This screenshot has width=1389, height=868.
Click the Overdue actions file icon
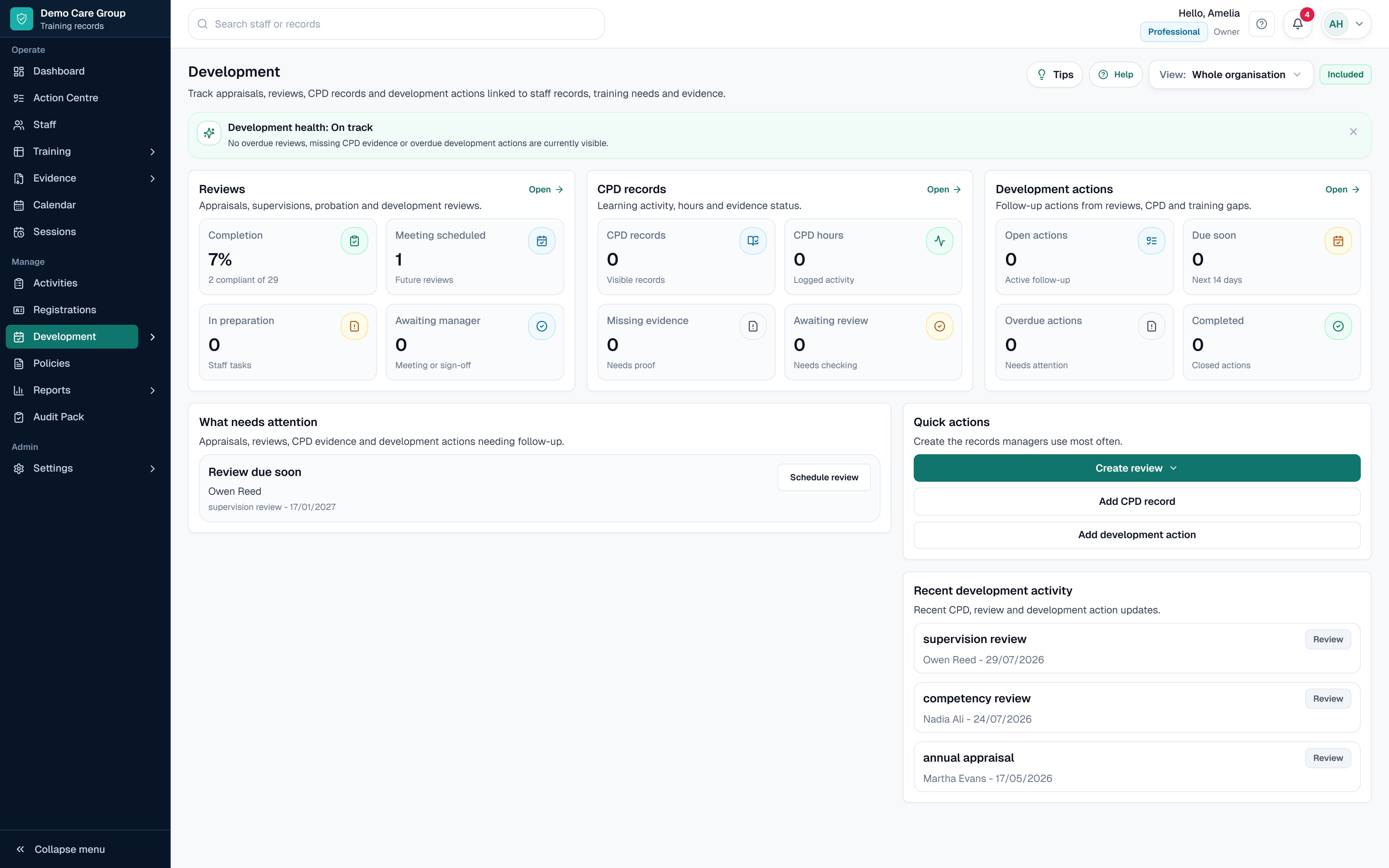click(1151, 326)
